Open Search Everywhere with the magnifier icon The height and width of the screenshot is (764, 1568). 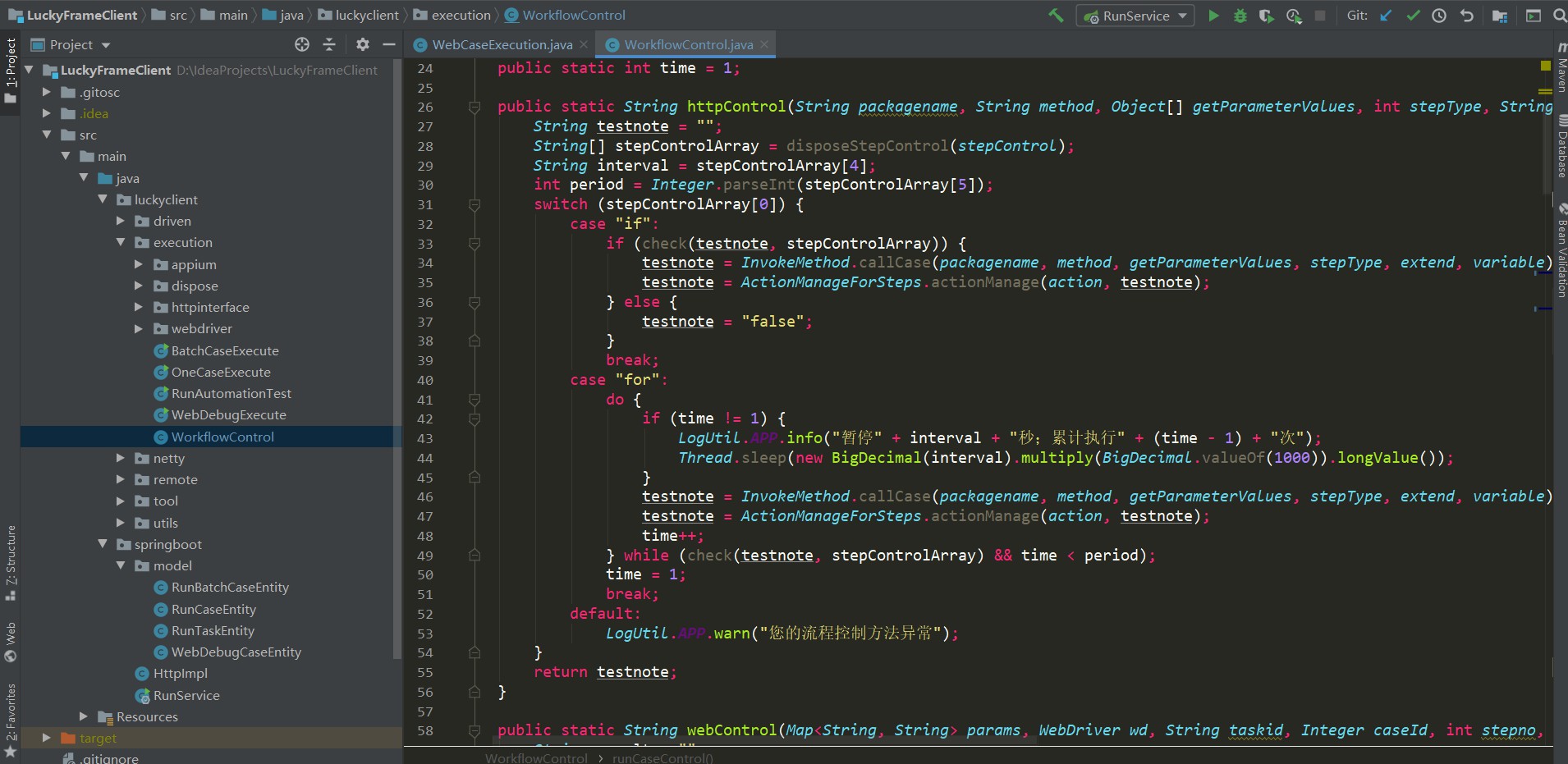[x=1559, y=16]
